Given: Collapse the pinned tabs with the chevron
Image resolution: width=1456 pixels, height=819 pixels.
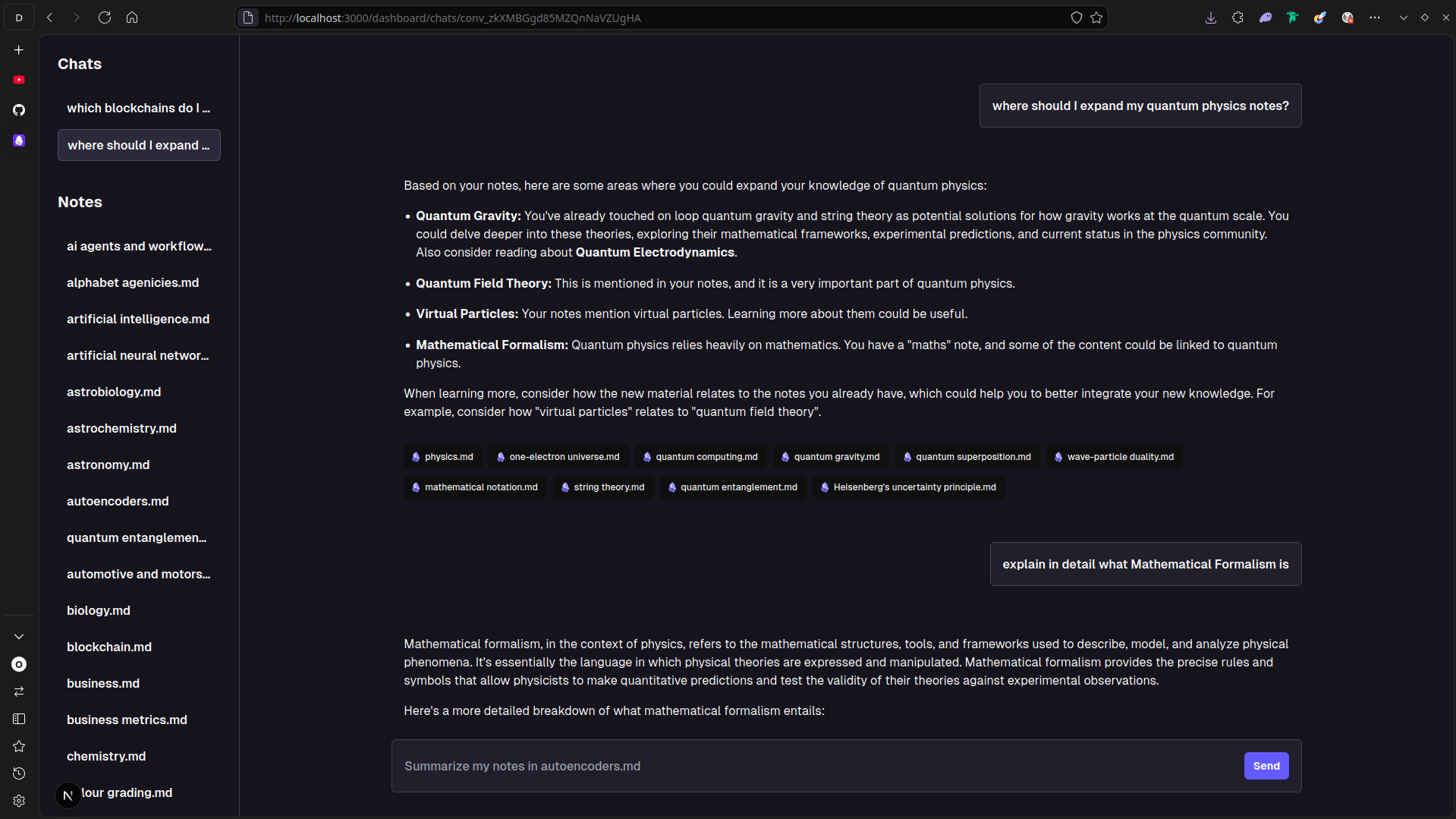Looking at the screenshot, I should (18, 636).
